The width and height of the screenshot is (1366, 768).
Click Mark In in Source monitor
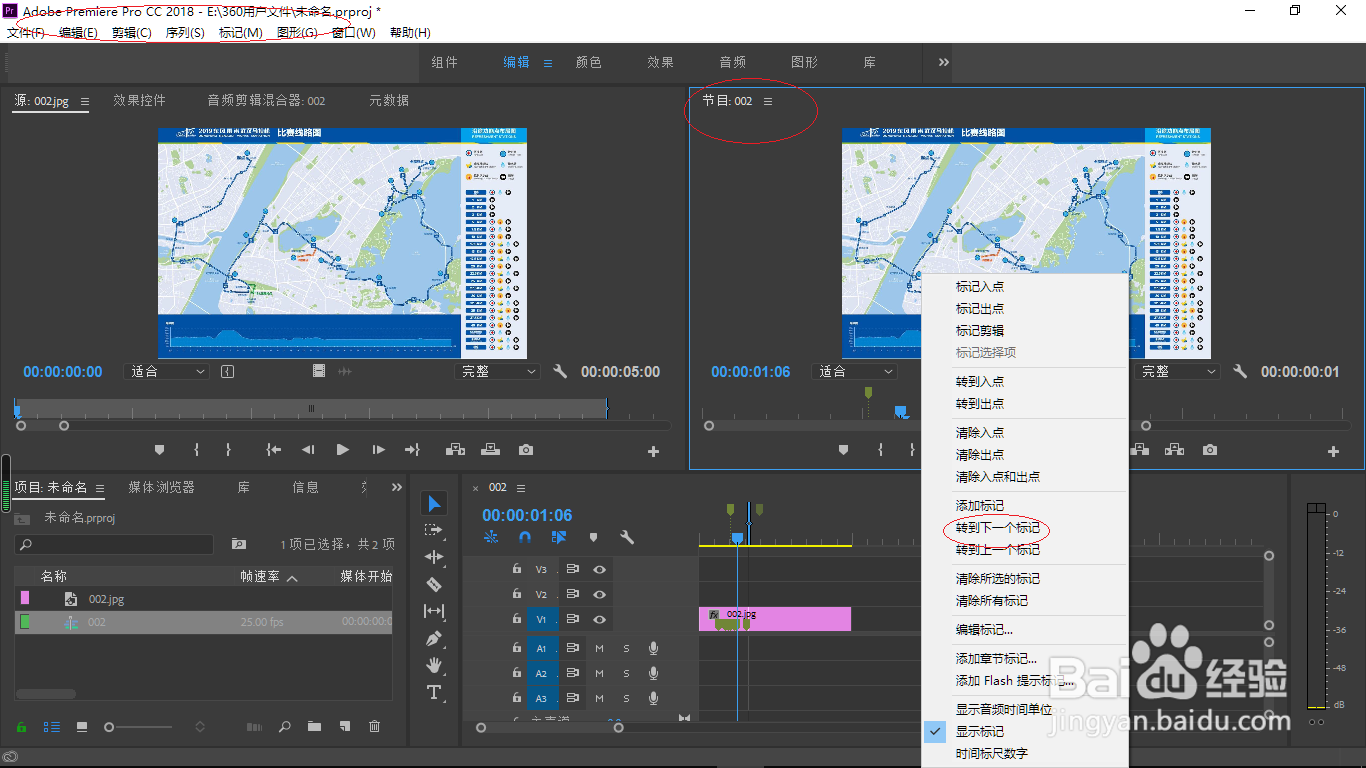(x=196, y=450)
